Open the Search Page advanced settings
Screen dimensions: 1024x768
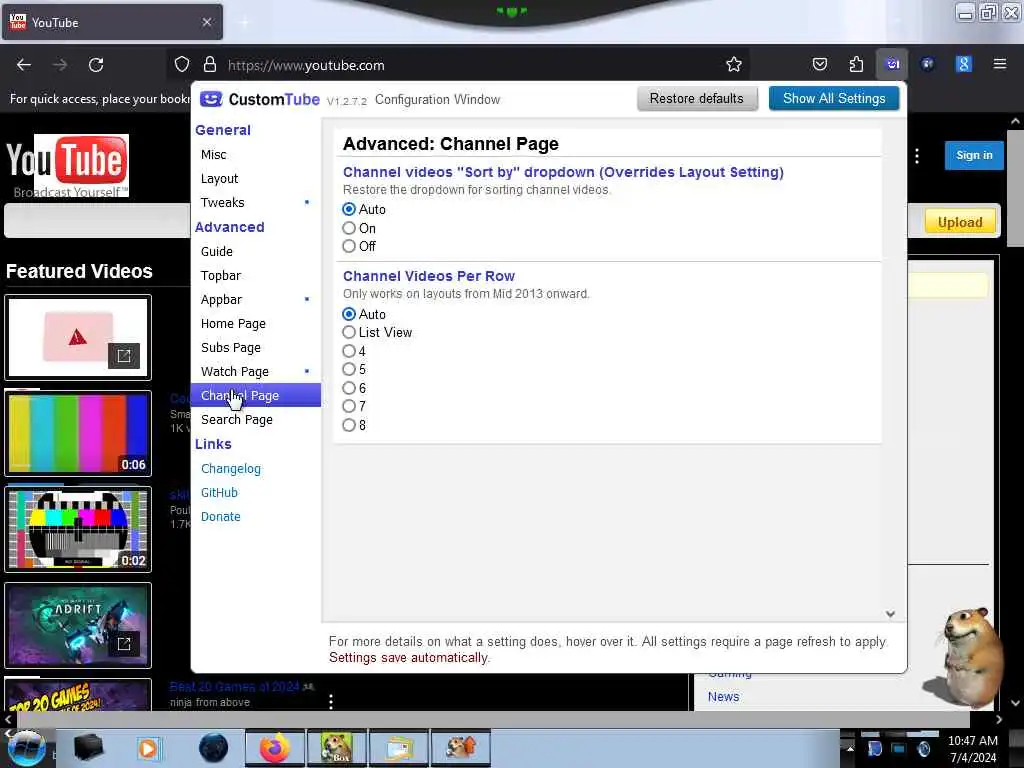point(256,420)
